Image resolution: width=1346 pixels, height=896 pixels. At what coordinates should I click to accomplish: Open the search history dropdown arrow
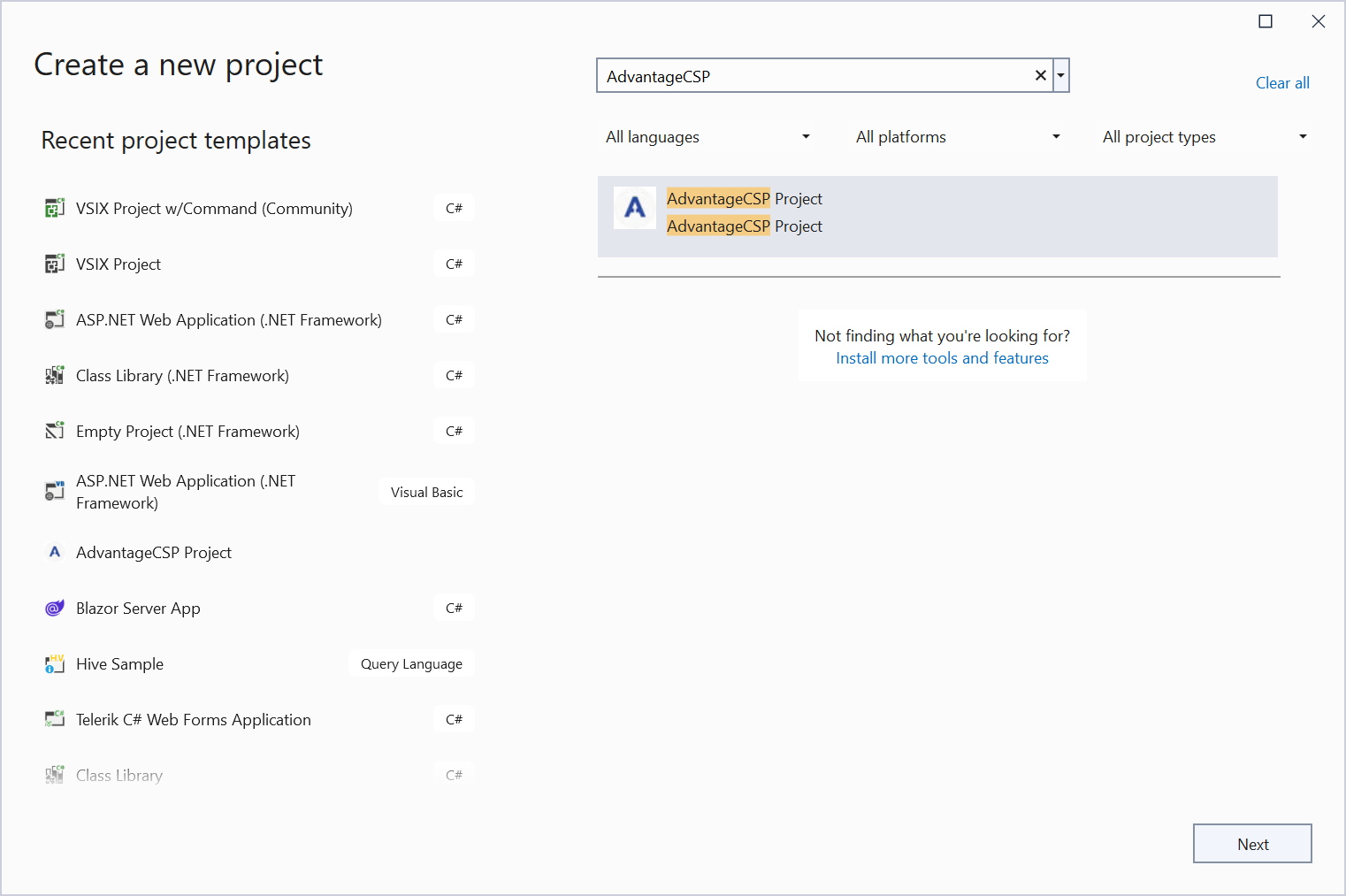tap(1061, 76)
